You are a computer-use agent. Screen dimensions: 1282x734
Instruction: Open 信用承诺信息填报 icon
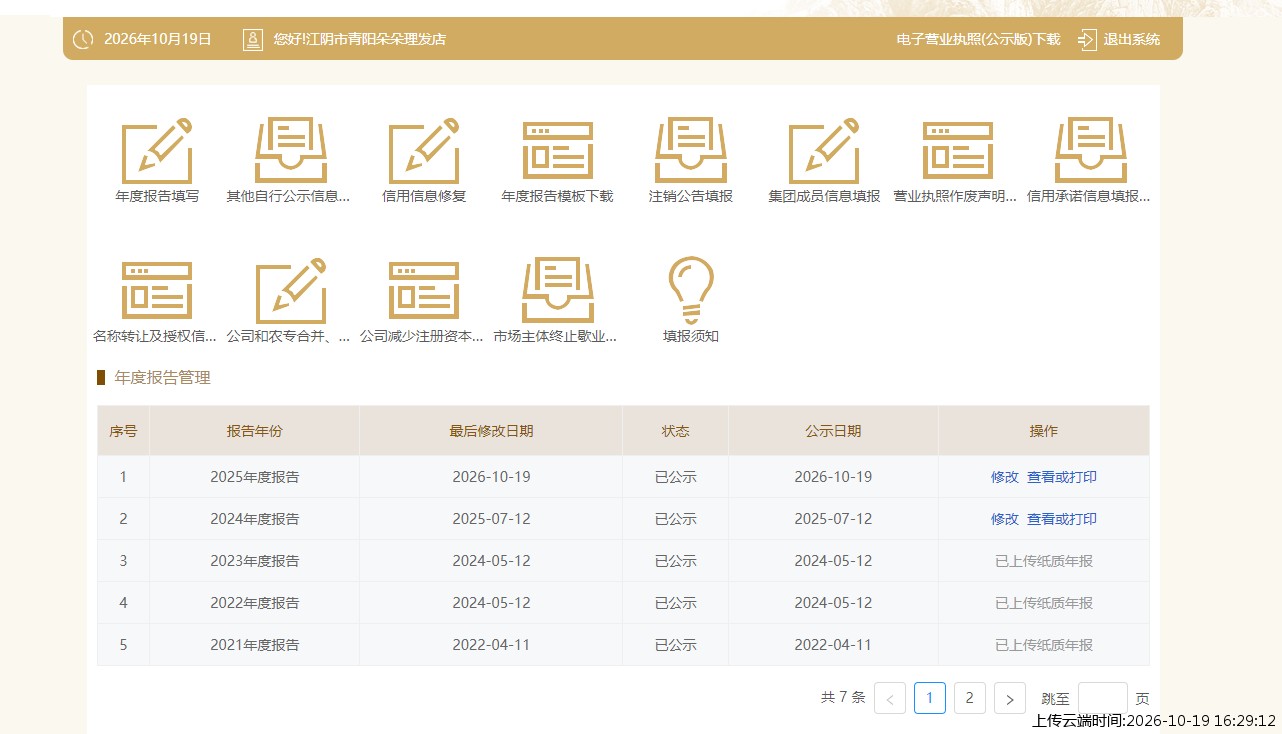[x=1091, y=151]
